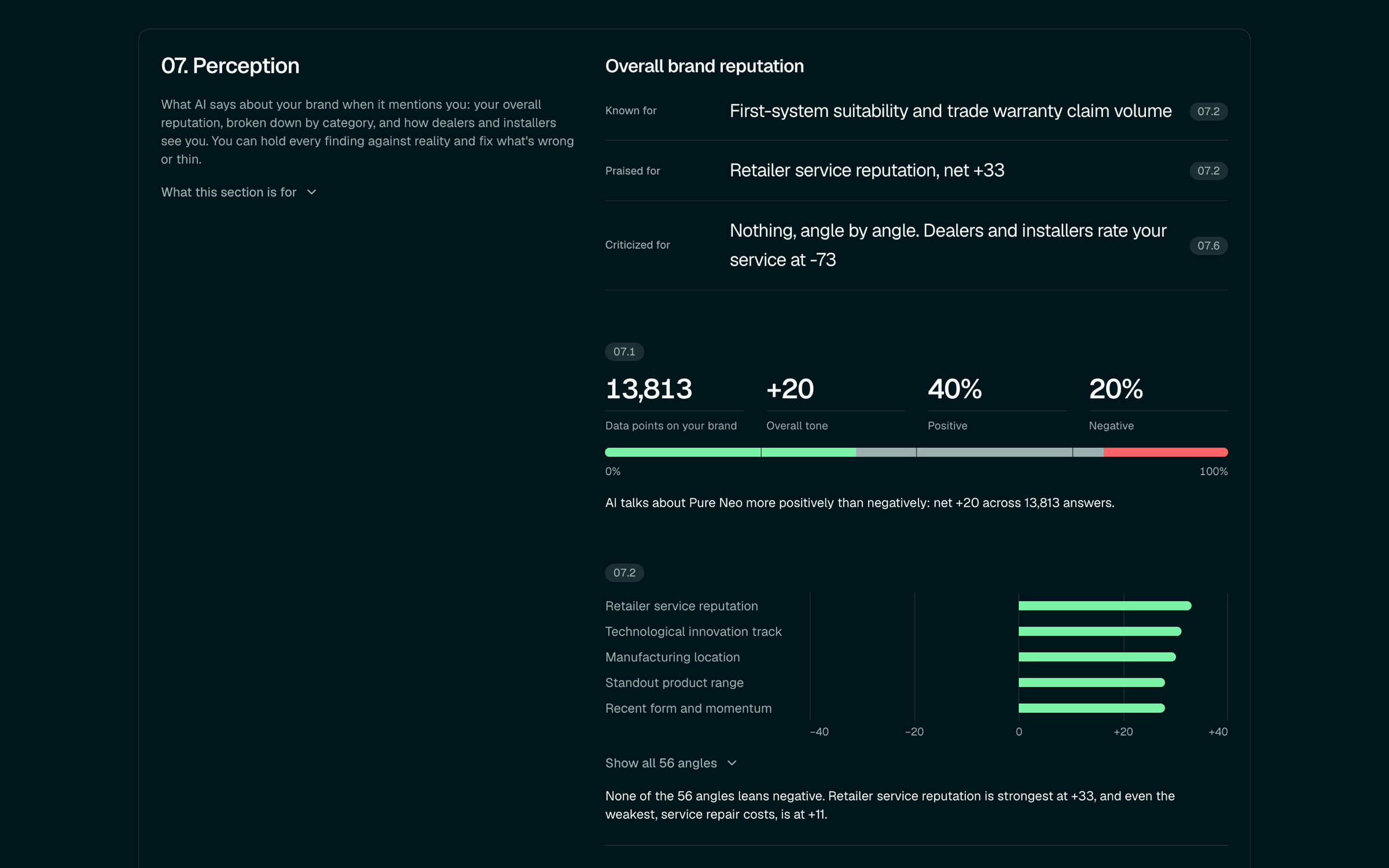Select the 'Manufacturing location' bar
Screen dimensions: 1389x868
1097,657
